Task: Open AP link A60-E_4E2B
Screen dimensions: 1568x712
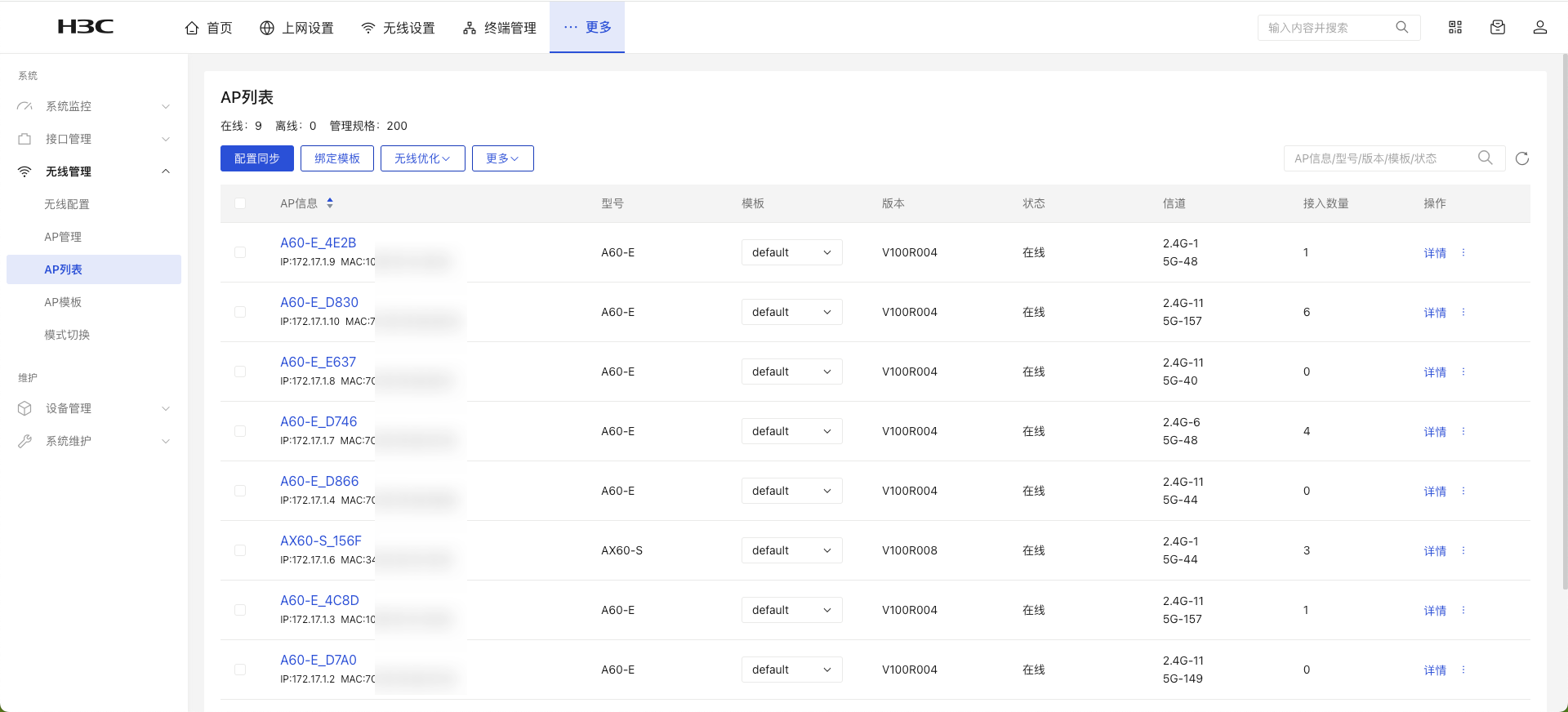Action: tap(318, 243)
